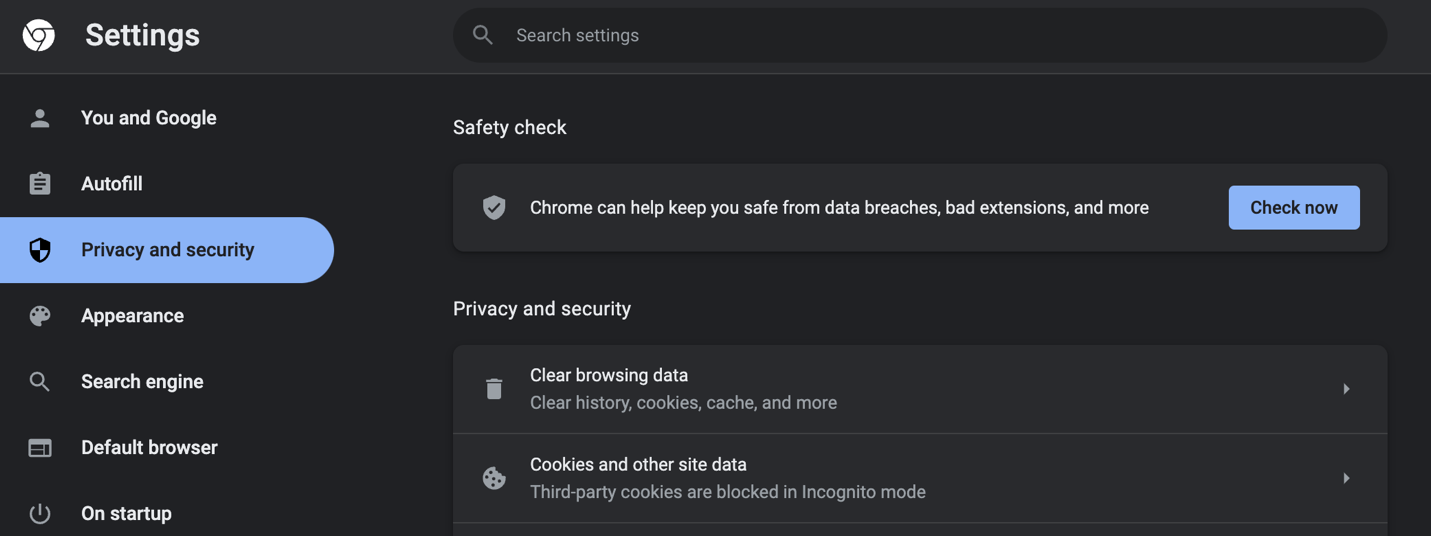Viewport: 1431px width, 536px height.
Task: Open the Autofill settings section
Action: (x=112, y=184)
